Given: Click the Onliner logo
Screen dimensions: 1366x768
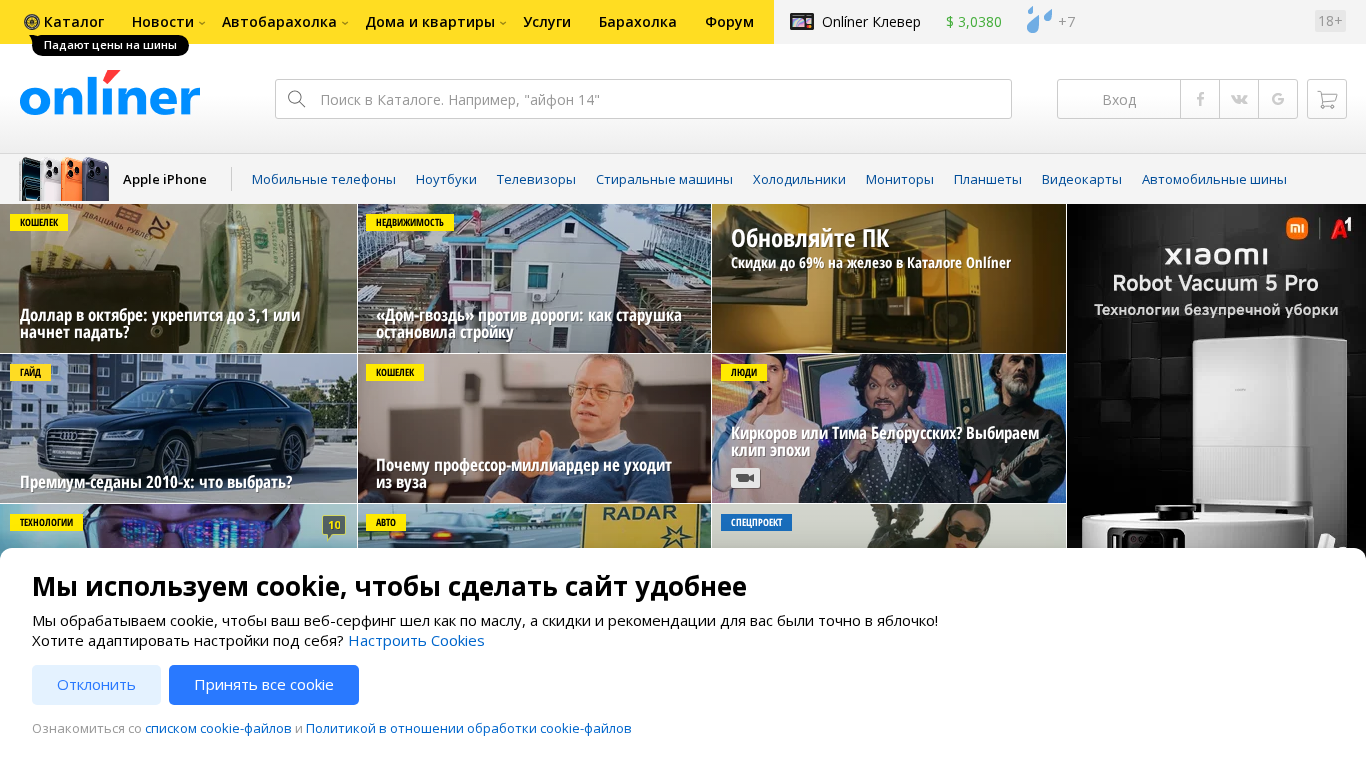Looking at the screenshot, I should pos(110,94).
